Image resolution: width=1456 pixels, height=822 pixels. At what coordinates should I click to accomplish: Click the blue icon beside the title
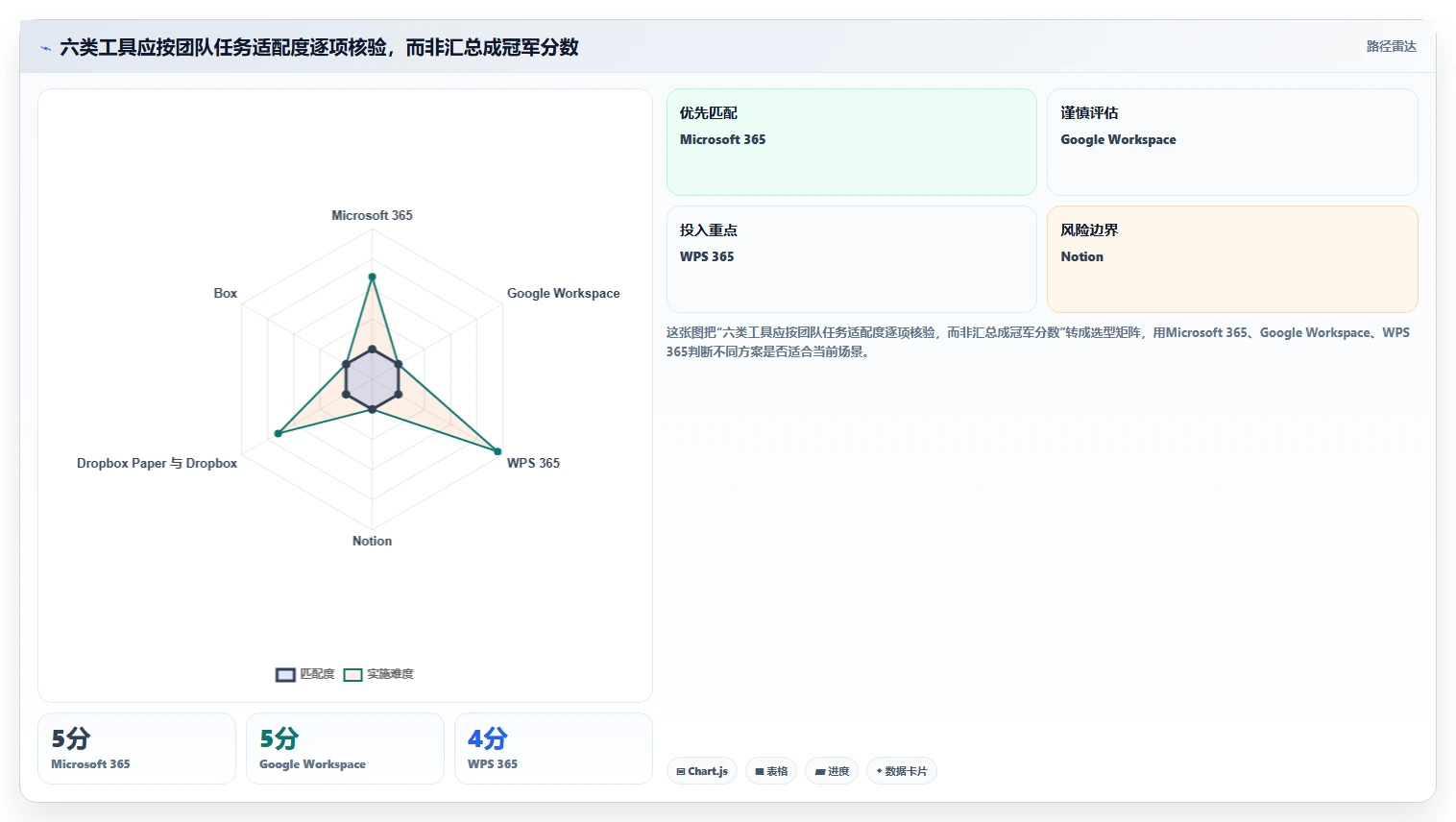pyautogui.click(x=45, y=48)
